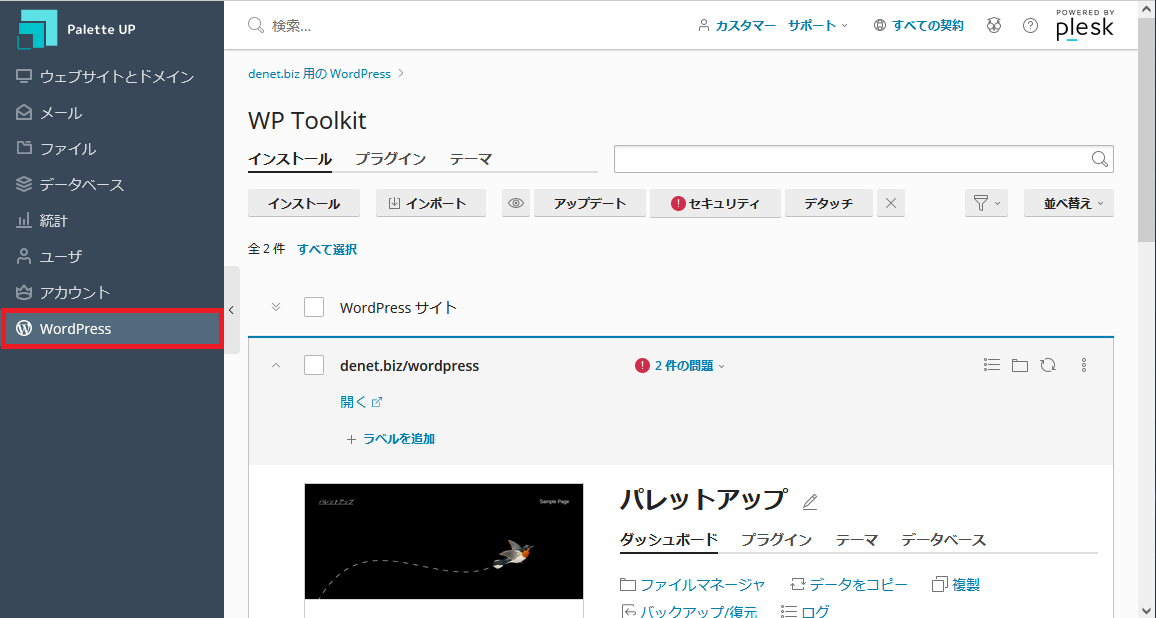The image size is (1156, 618).
Task: Expand all rows with the double chevron
Action: point(276,307)
